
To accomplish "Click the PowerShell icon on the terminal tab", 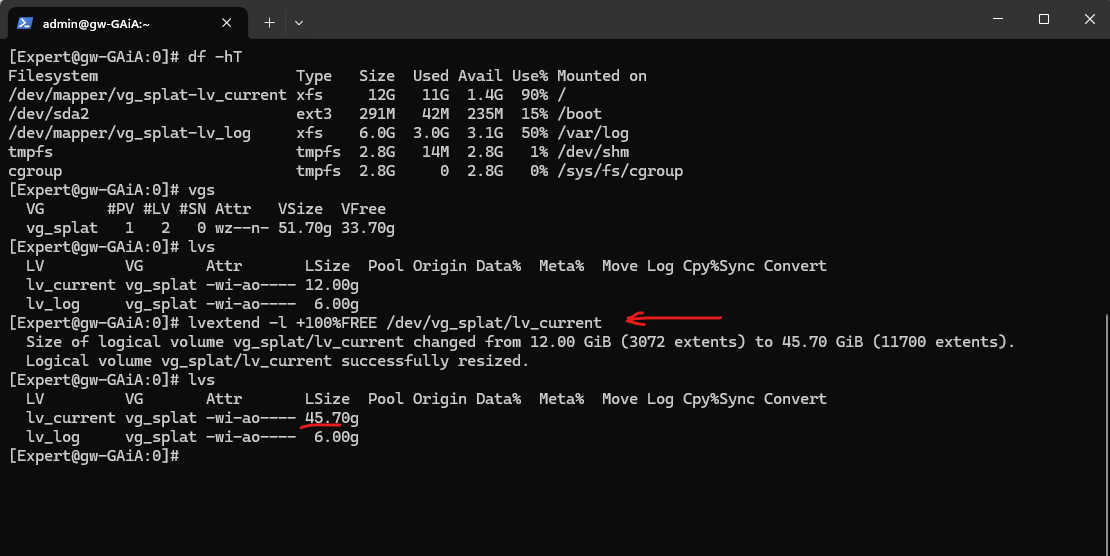I will coord(25,23).
